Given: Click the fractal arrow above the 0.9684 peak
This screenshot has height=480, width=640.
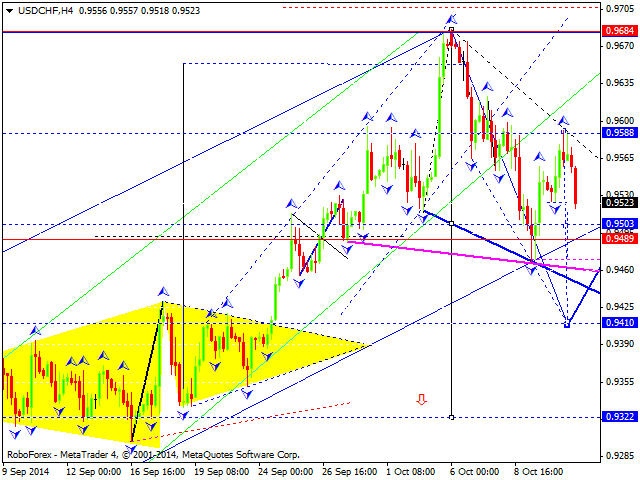Looking at the screenshot, I should [452, 19].
